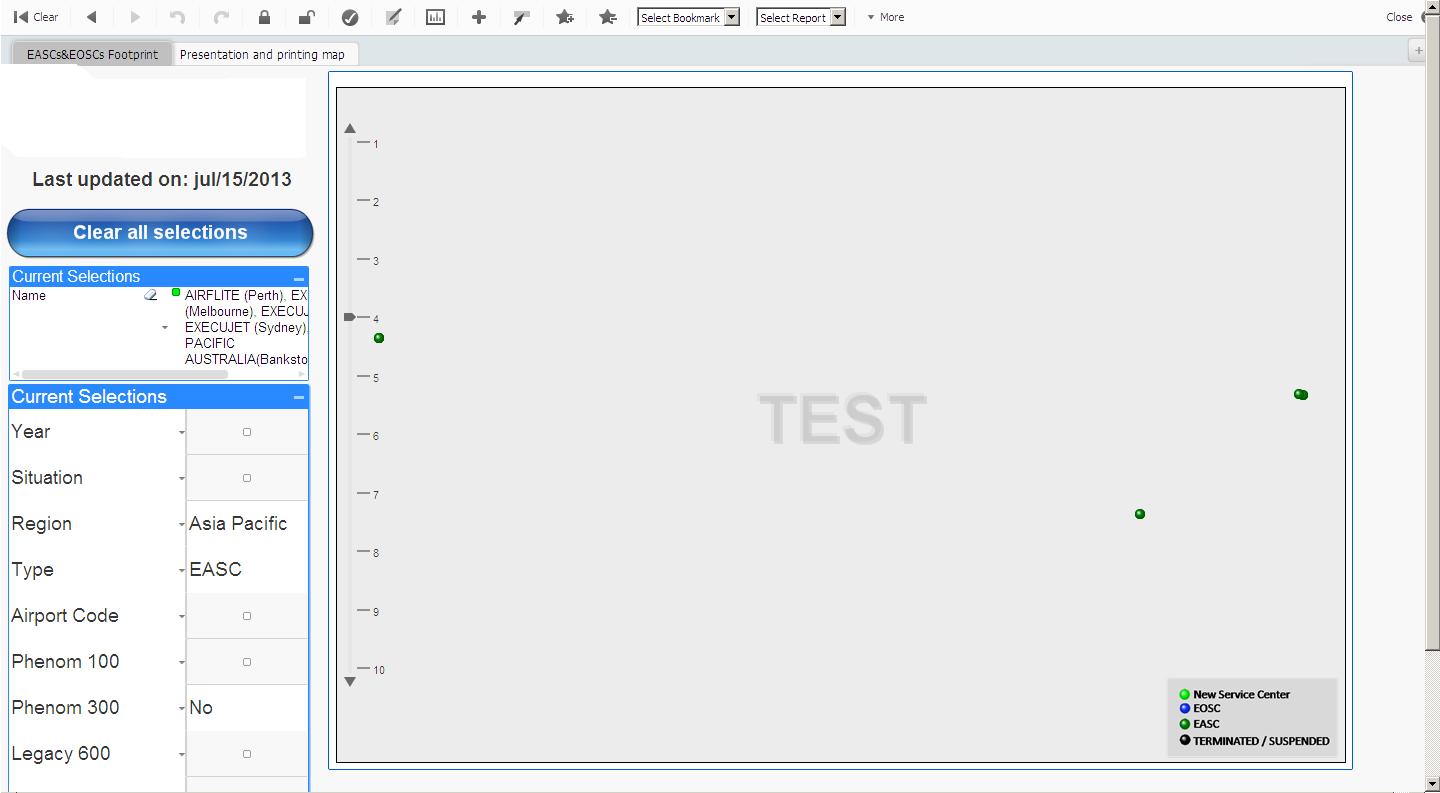Image resolution: width=1440 pixels, height=793 pixels.
Task: Open the Year field dropdown arrow
Action: 181,433
